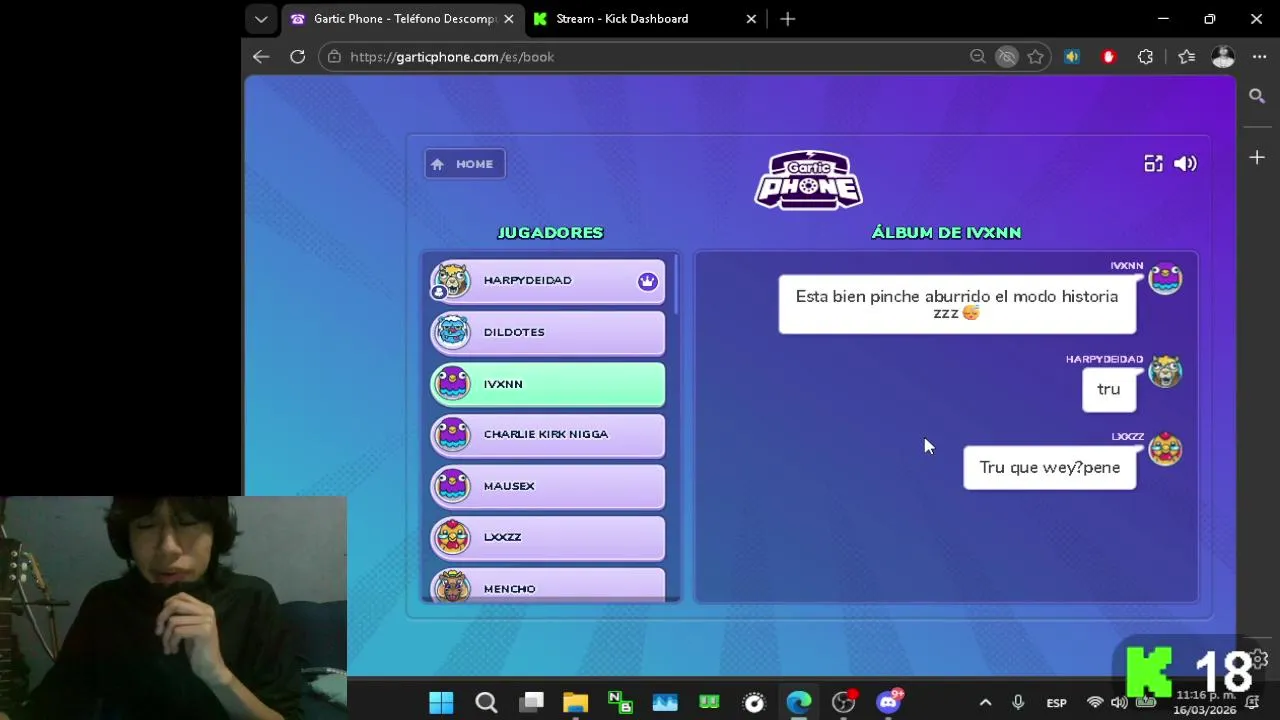Click IVXNN avatar in the album
Screen dimensions: 1280x720
pos(1165,279)
